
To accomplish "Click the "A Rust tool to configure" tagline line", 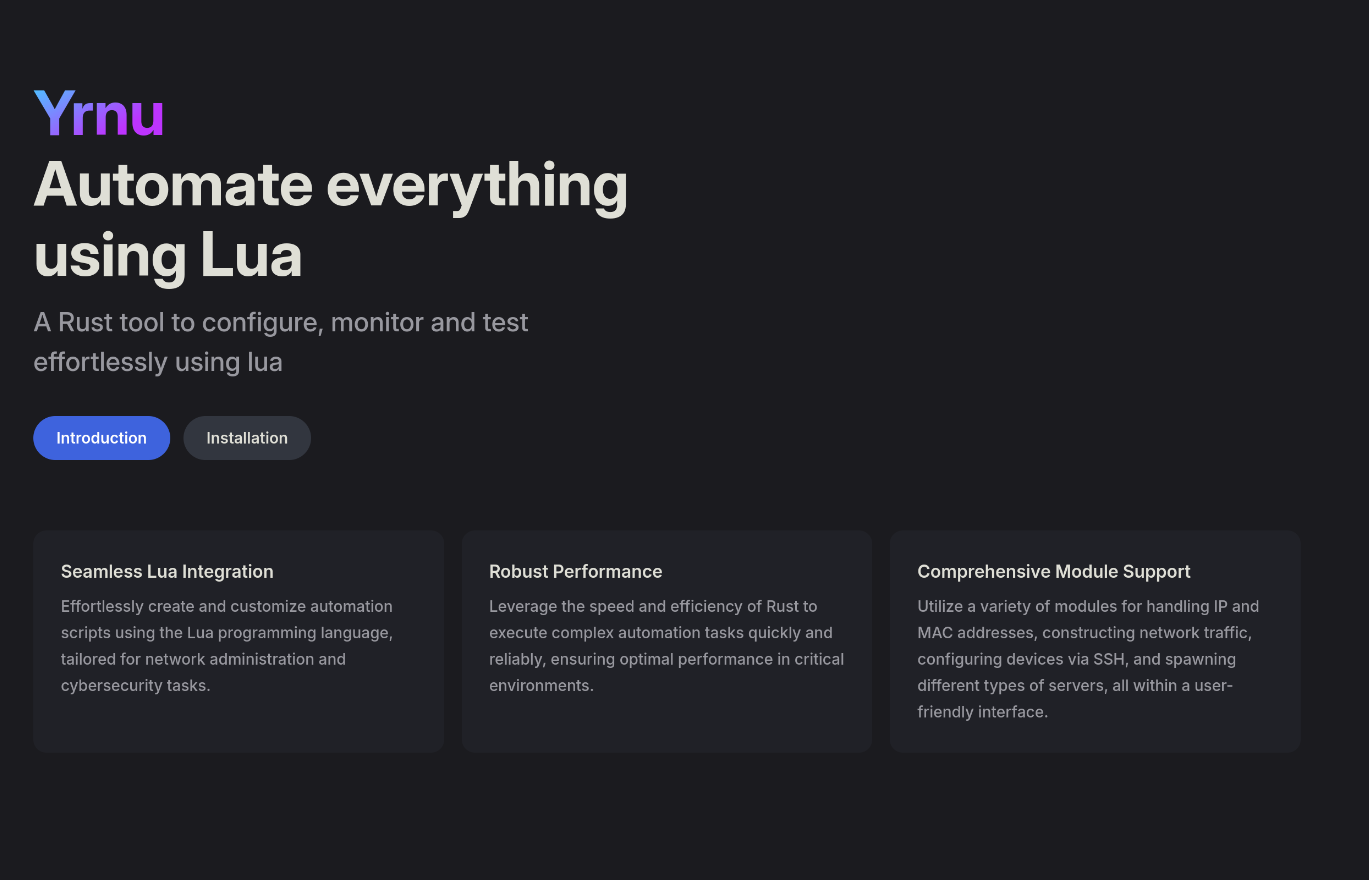I will point(281,322).
